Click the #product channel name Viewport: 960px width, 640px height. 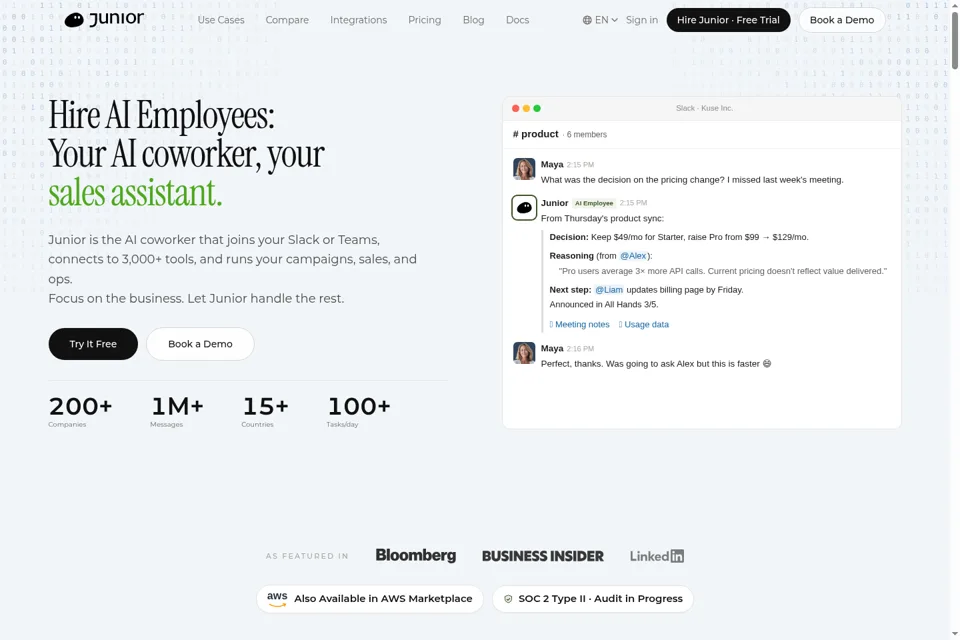click(536, 134)
